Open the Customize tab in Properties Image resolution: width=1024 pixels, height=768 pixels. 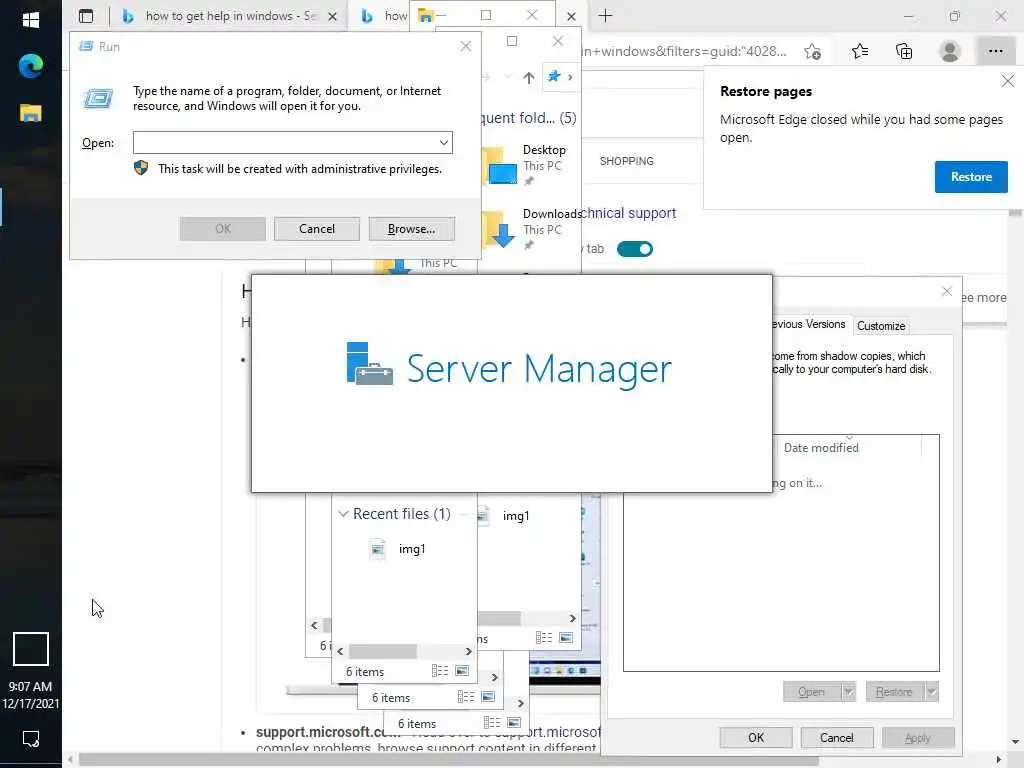pyautogui.click(x=881, y=325)
